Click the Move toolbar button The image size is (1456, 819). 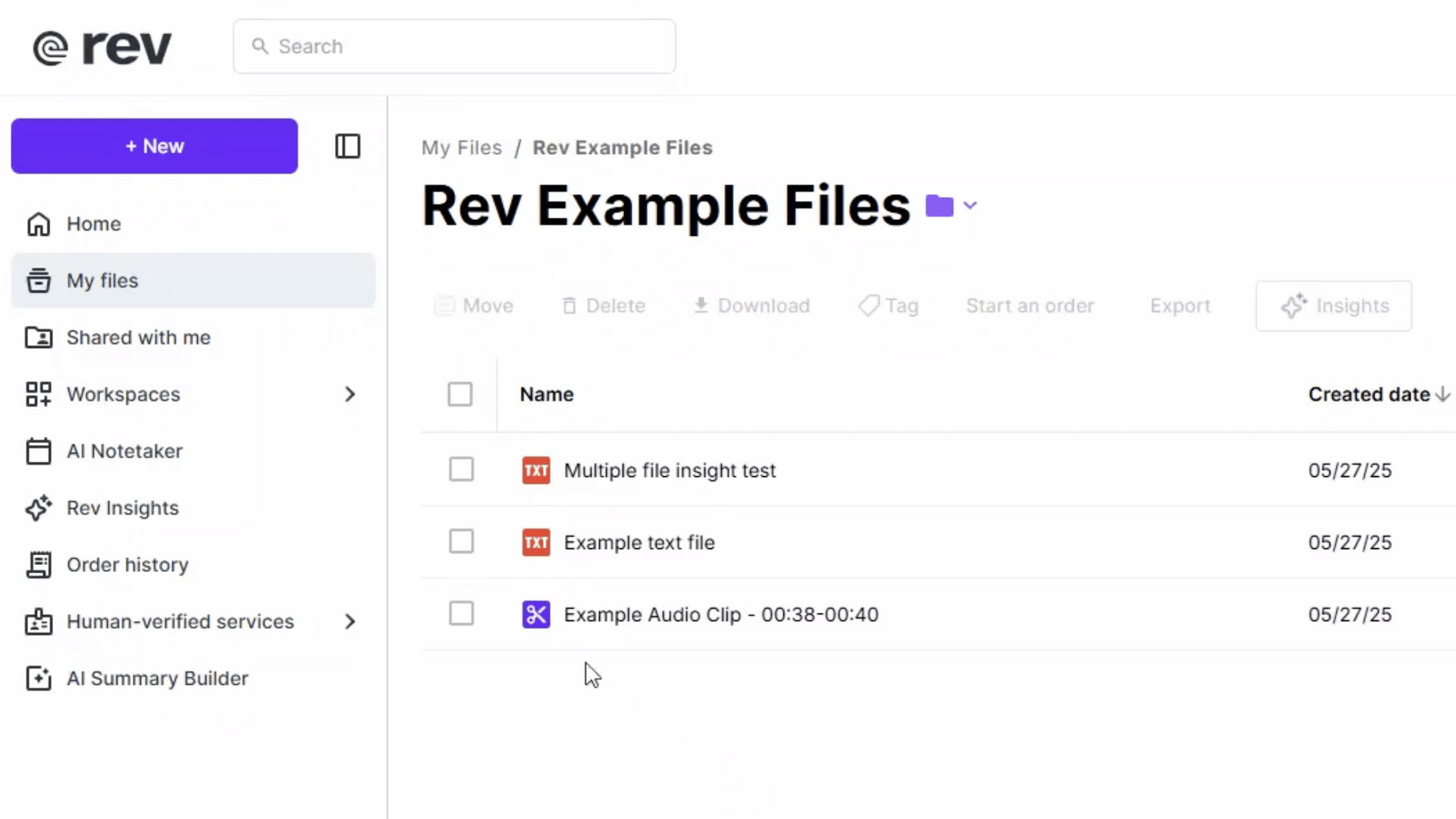point(474,306)
